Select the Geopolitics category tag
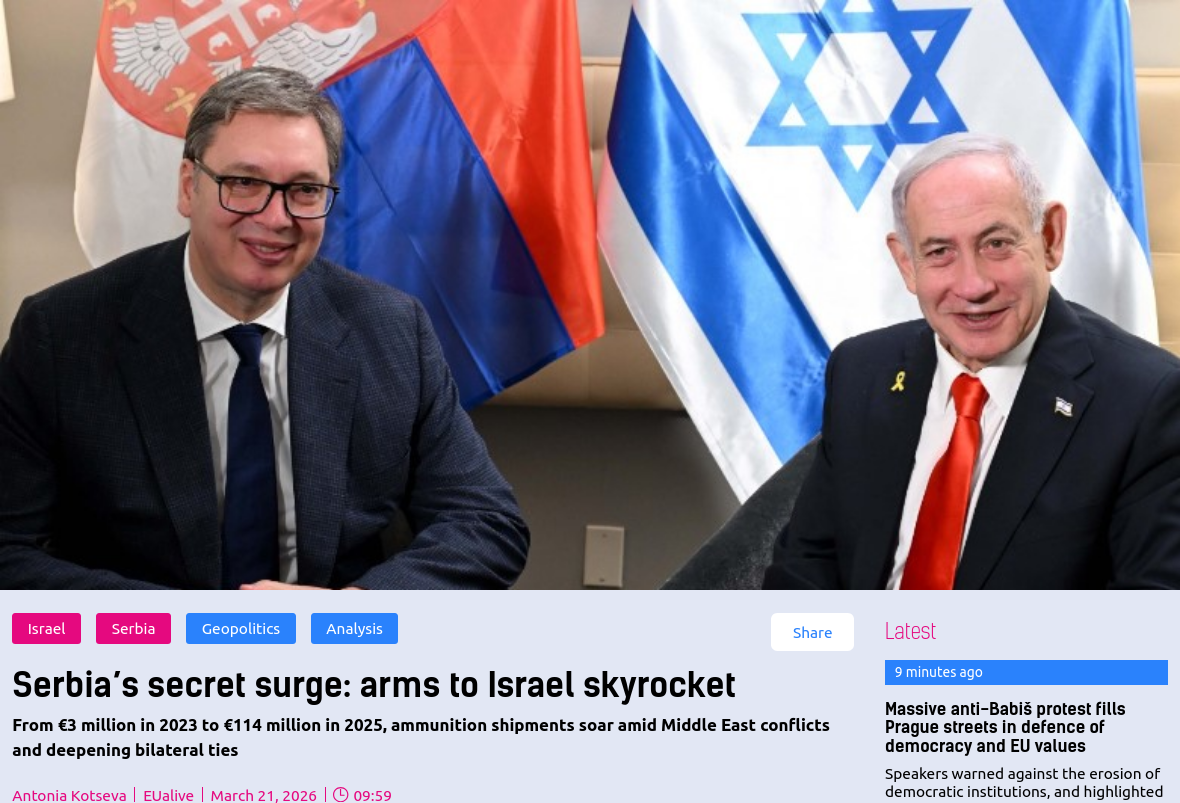1180x803 pixels. 241,628
